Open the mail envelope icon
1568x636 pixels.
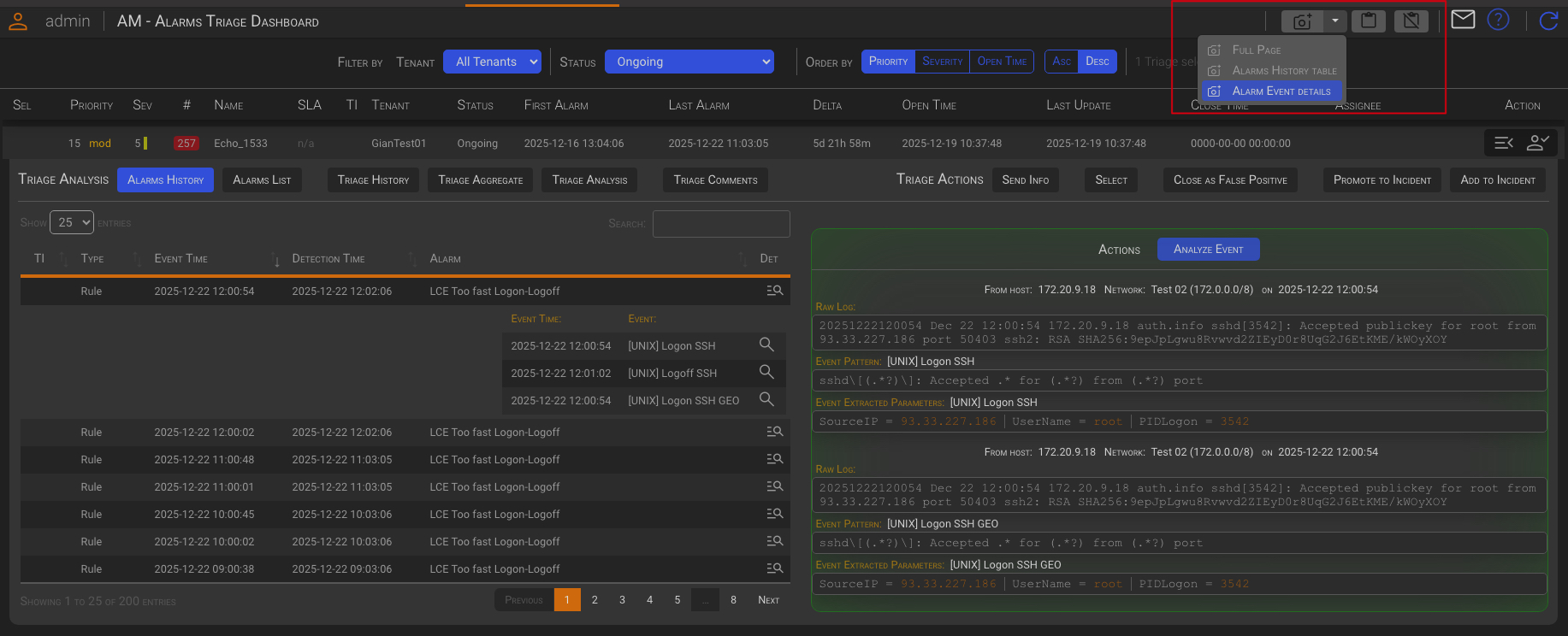(1463, 20)
